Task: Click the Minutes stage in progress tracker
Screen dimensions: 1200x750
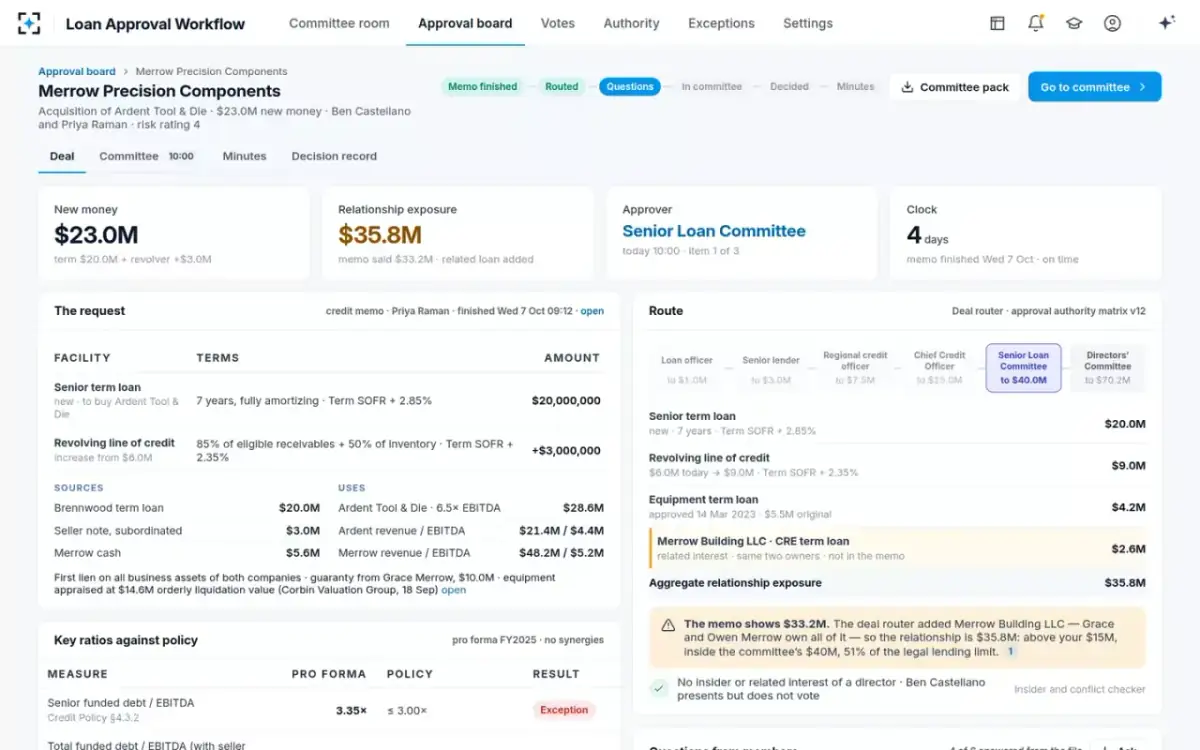Action: click(x=855, y=87)
